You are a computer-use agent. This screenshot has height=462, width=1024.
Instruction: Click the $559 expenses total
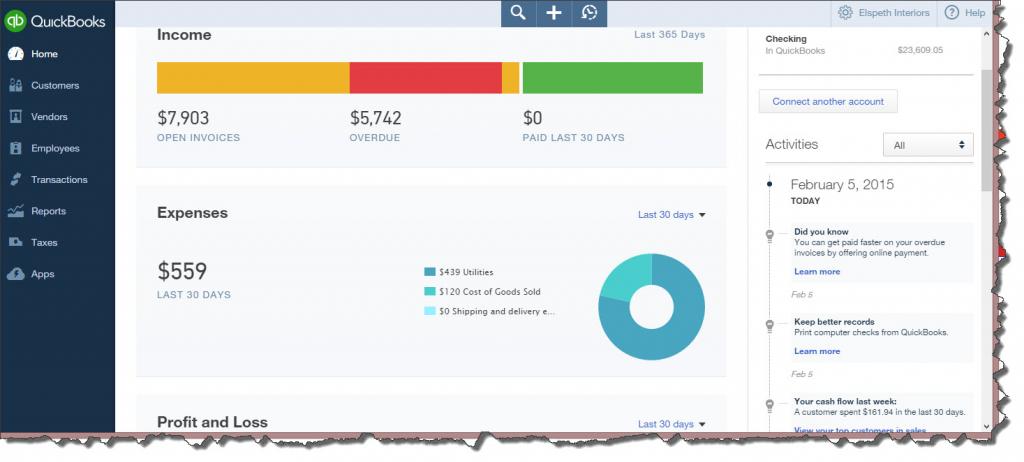click(182, 271)
